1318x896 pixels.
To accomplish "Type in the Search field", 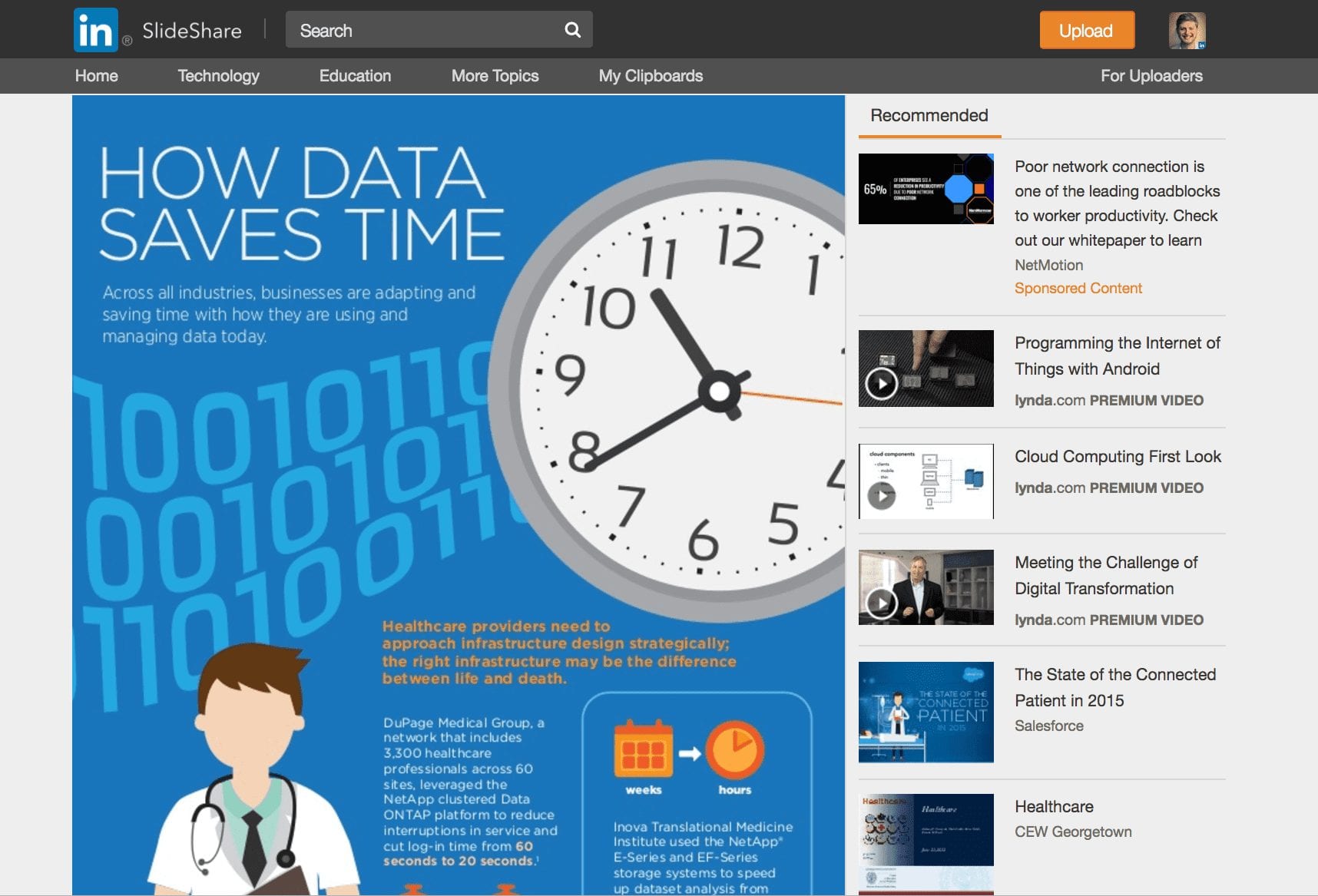I will (x=422, y=31).
